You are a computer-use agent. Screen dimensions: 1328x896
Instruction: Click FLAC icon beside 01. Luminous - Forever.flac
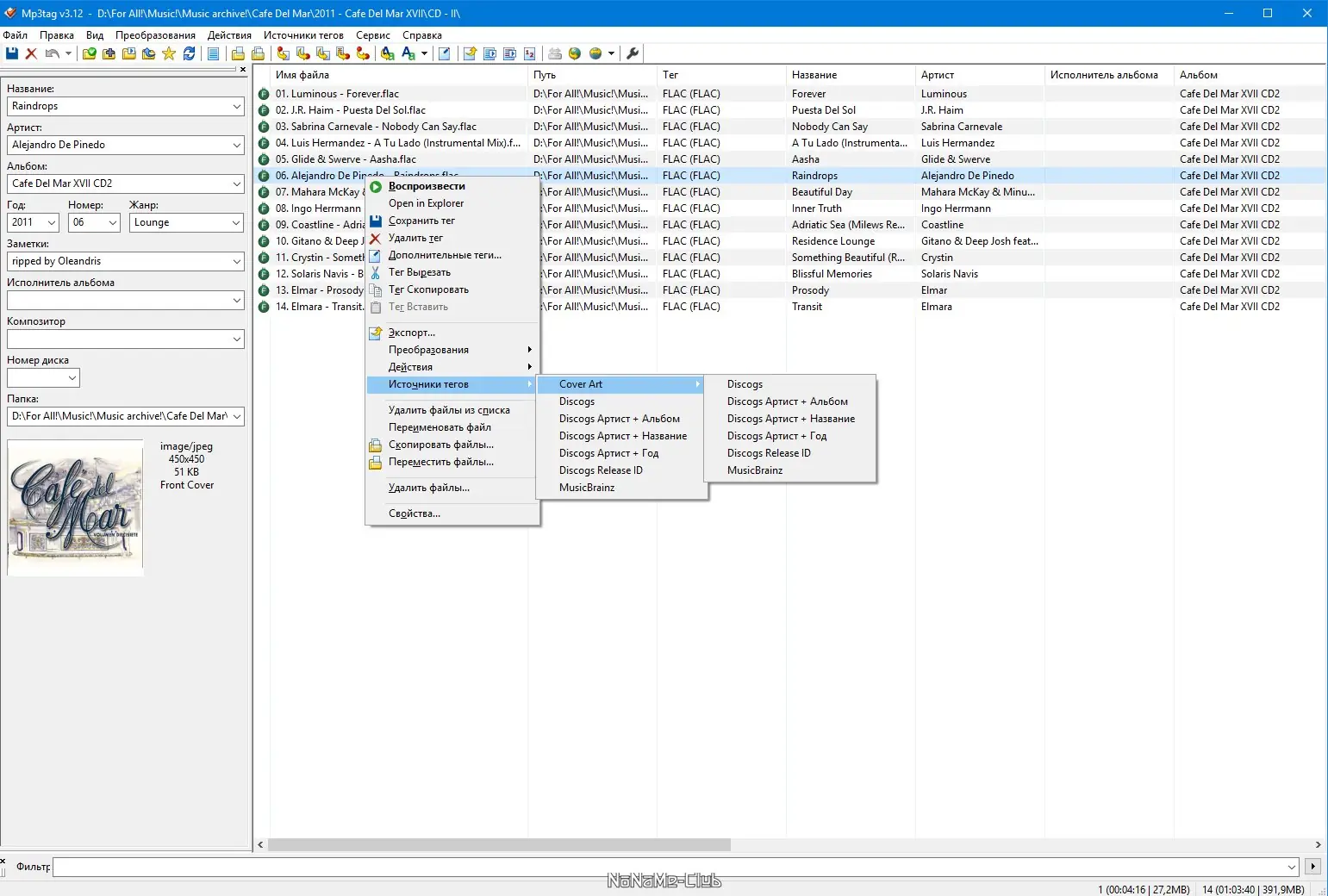[264, 94]
